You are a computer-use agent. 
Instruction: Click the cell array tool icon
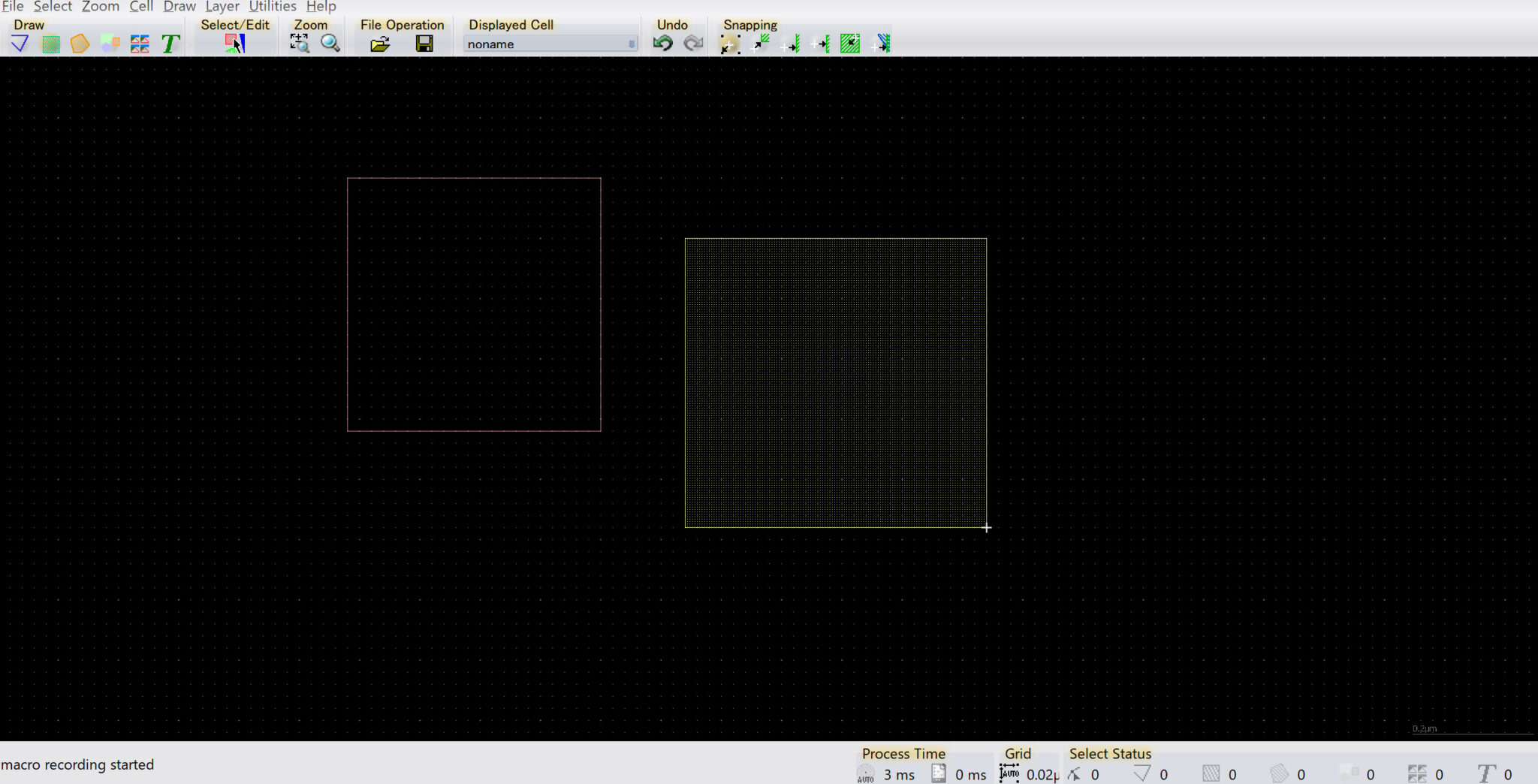(x=140, y=44)
